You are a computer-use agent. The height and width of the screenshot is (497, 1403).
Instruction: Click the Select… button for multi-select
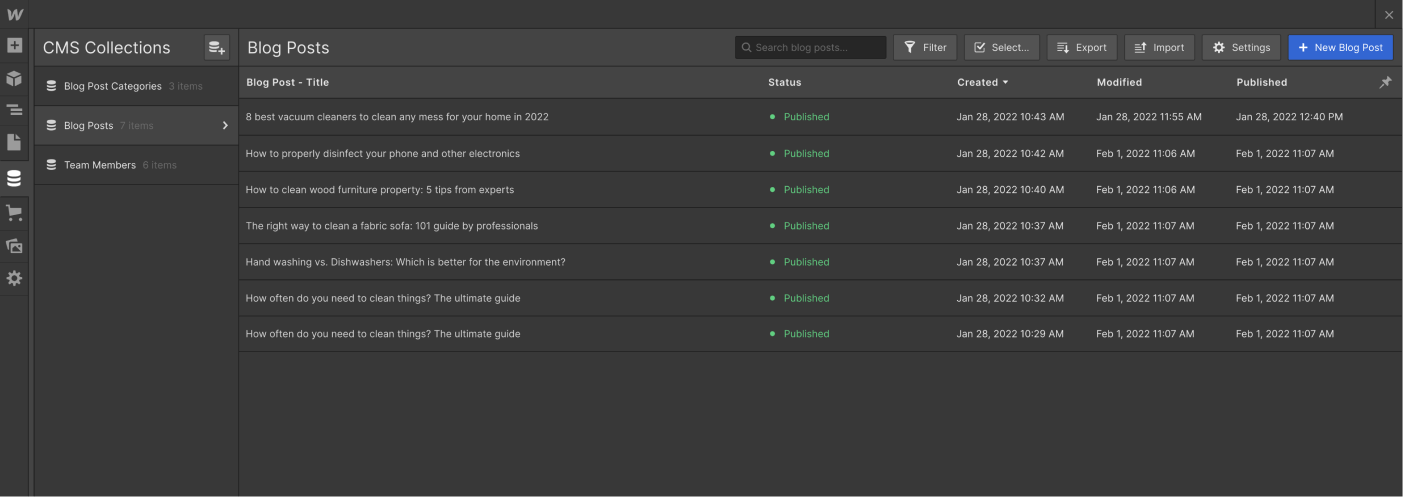coord(1001,47)
